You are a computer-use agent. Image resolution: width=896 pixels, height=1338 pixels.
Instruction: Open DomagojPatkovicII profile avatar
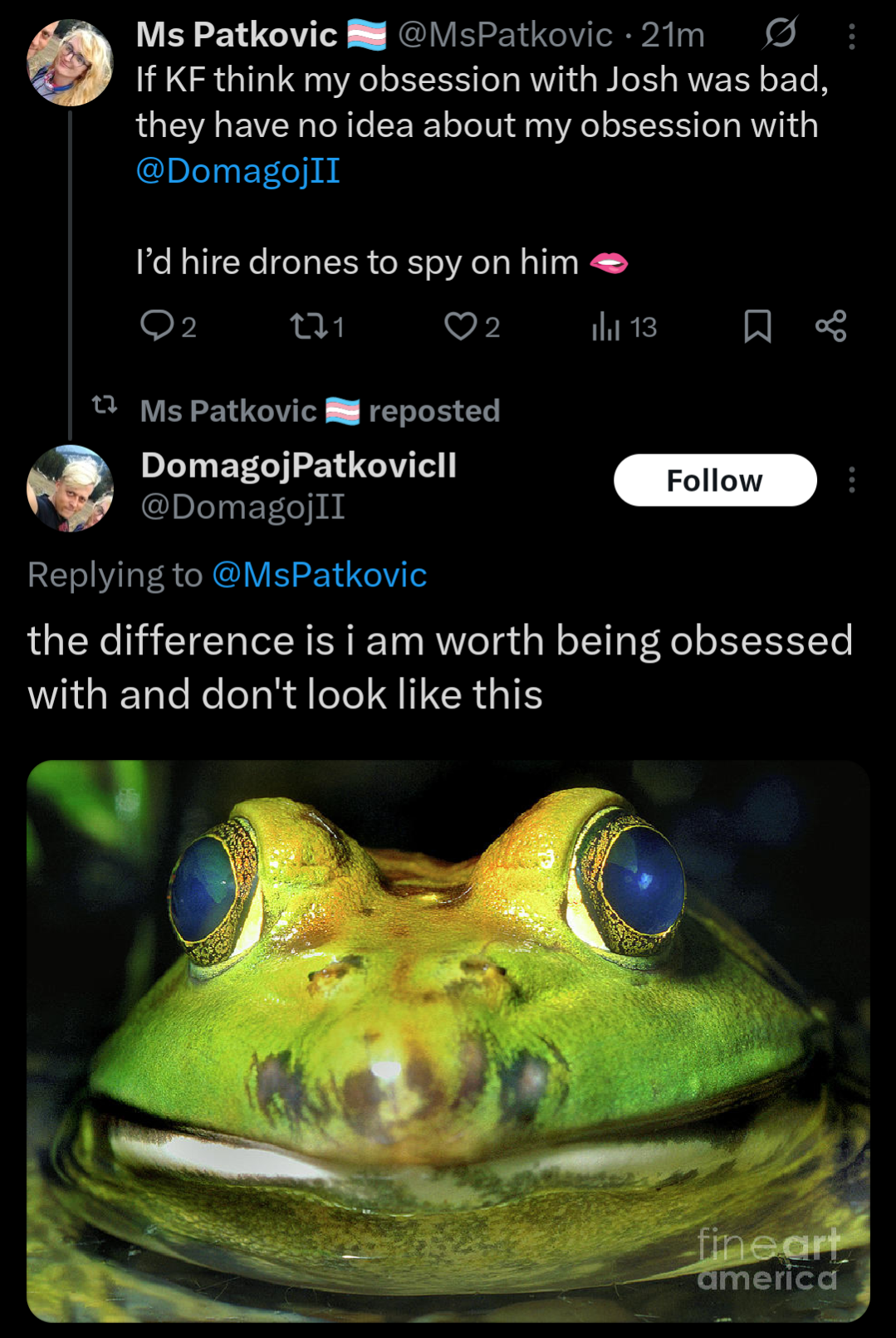click(70, 488)
